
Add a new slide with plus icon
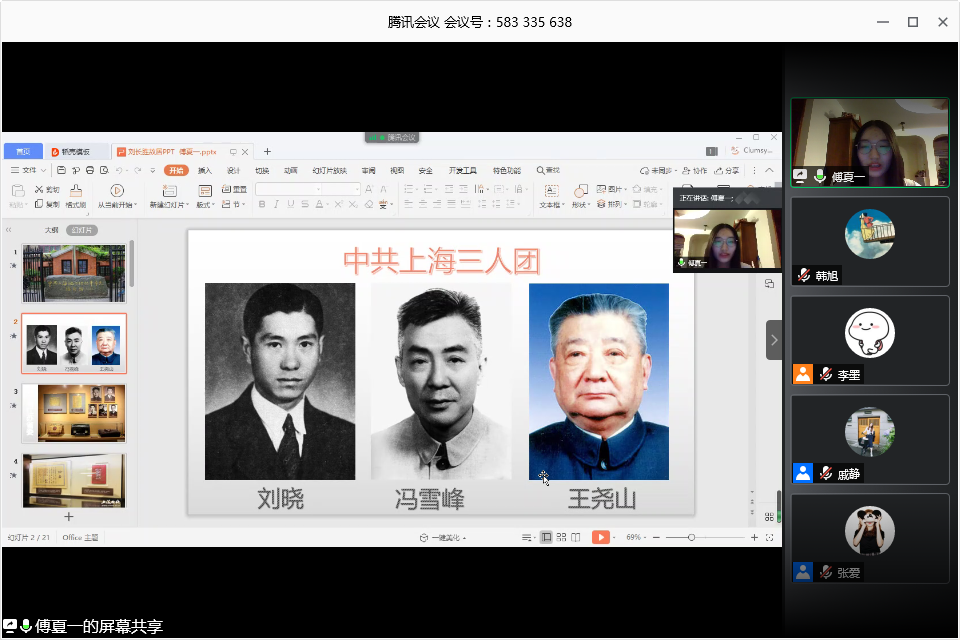[x=69, y=516]
